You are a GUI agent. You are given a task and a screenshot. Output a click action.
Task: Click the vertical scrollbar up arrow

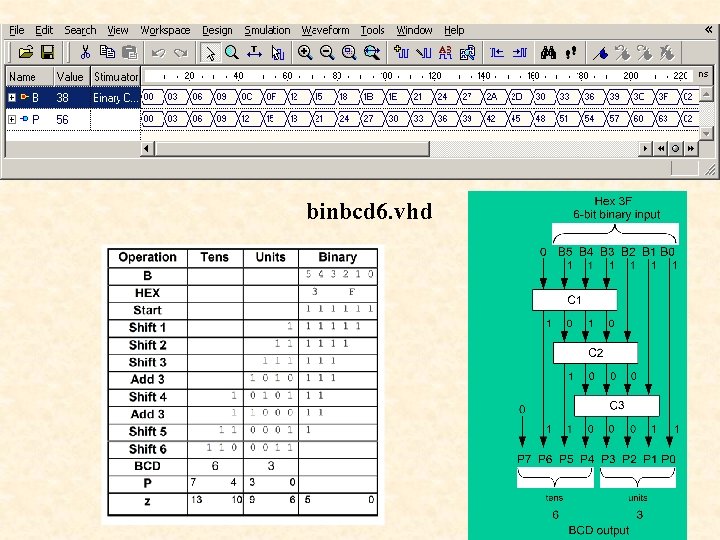(x=707, y=95)
